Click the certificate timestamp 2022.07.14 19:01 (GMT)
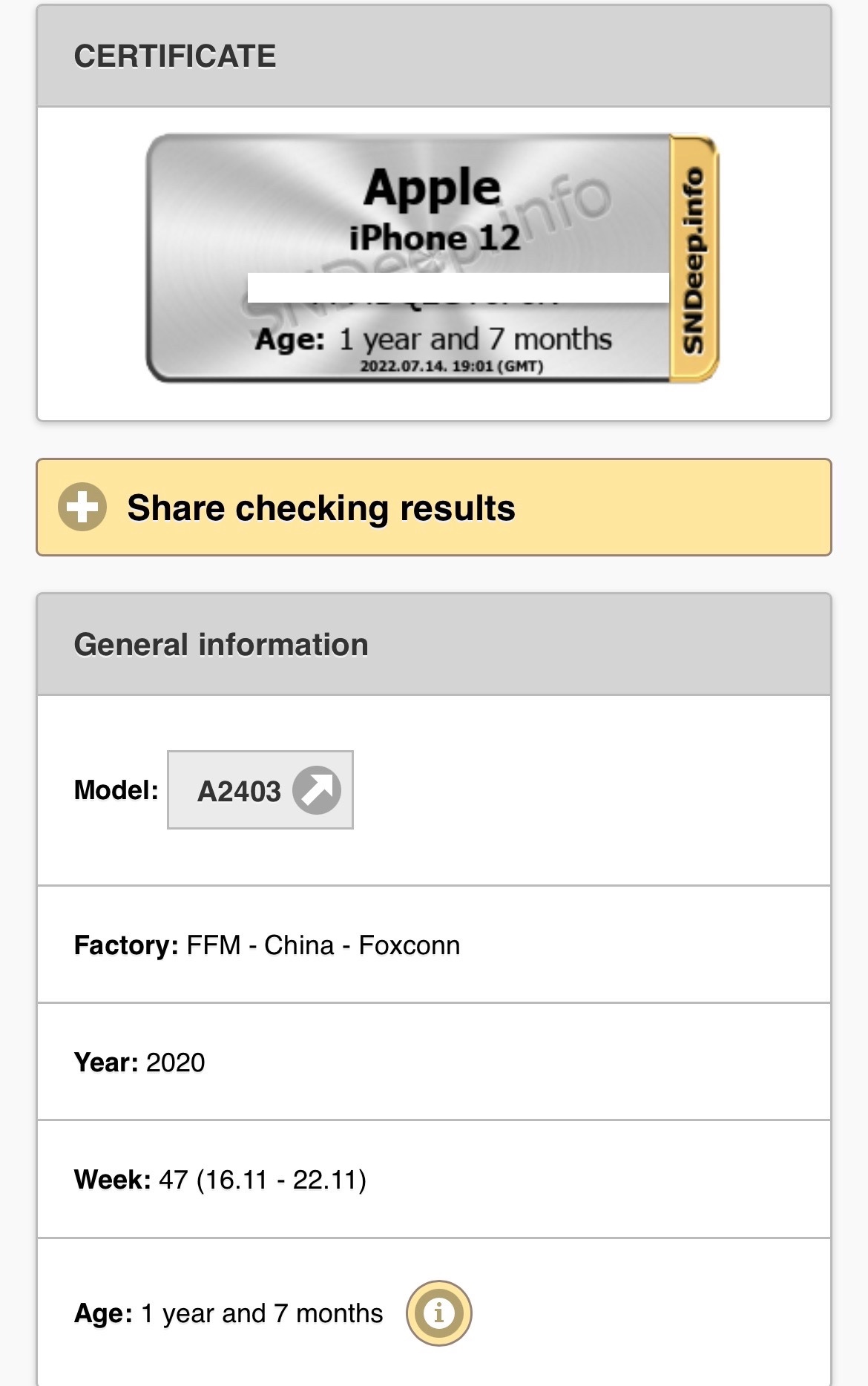This screenshot has height=1386, width=868. [452, 366]
